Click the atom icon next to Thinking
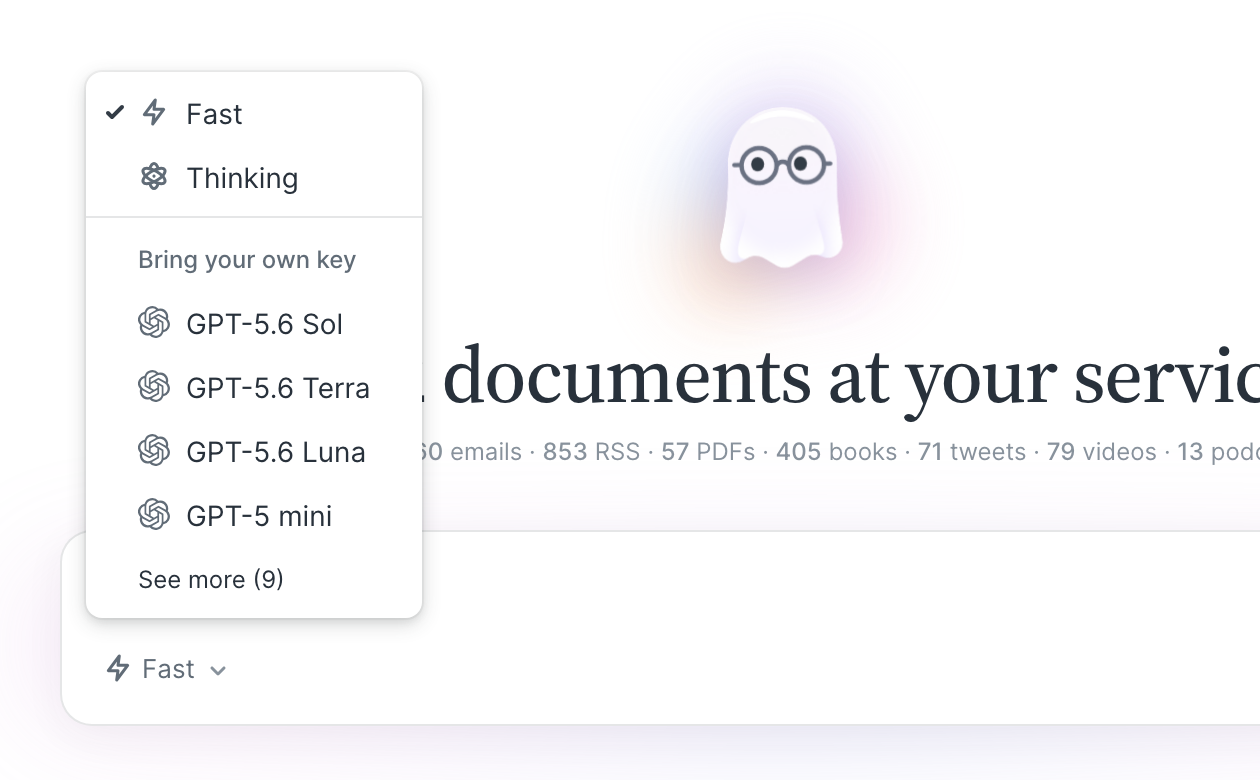Image resolution: width=1260 pixels, height=780 pixels. (154, 177)
